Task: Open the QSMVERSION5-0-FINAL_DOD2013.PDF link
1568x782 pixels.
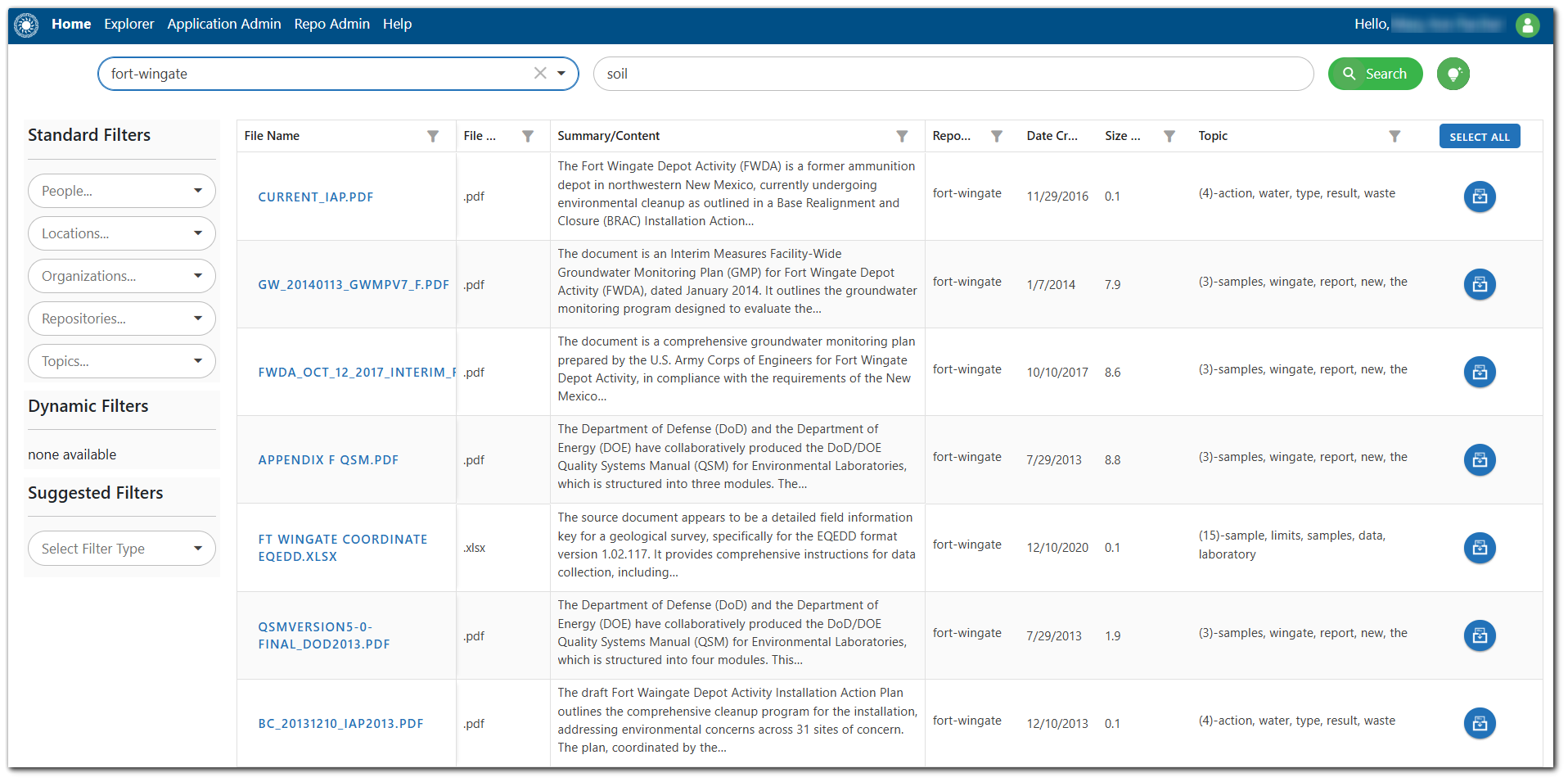Action: pos(324,635)
